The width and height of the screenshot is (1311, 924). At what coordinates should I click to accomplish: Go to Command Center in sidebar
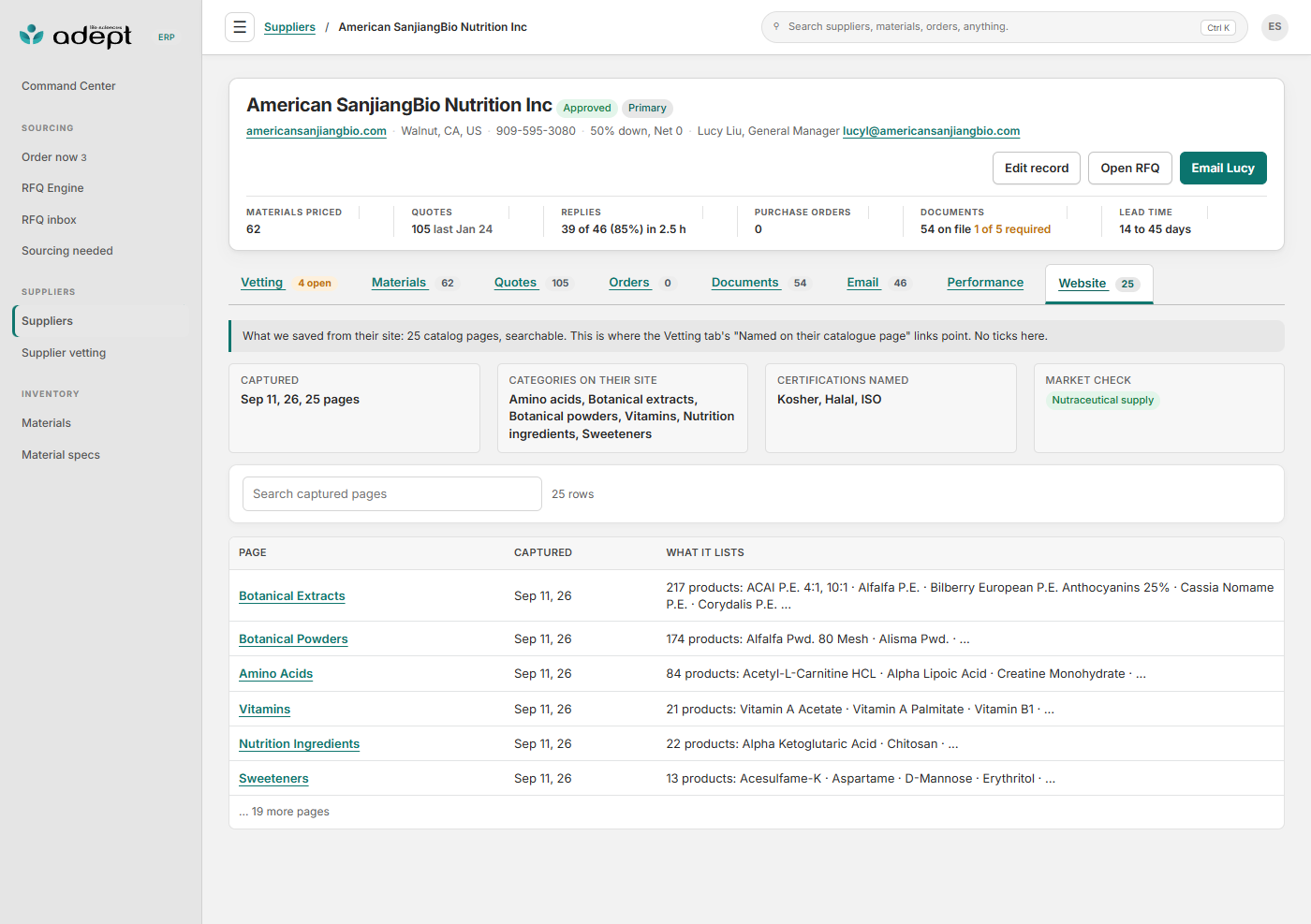coord(68,86)
